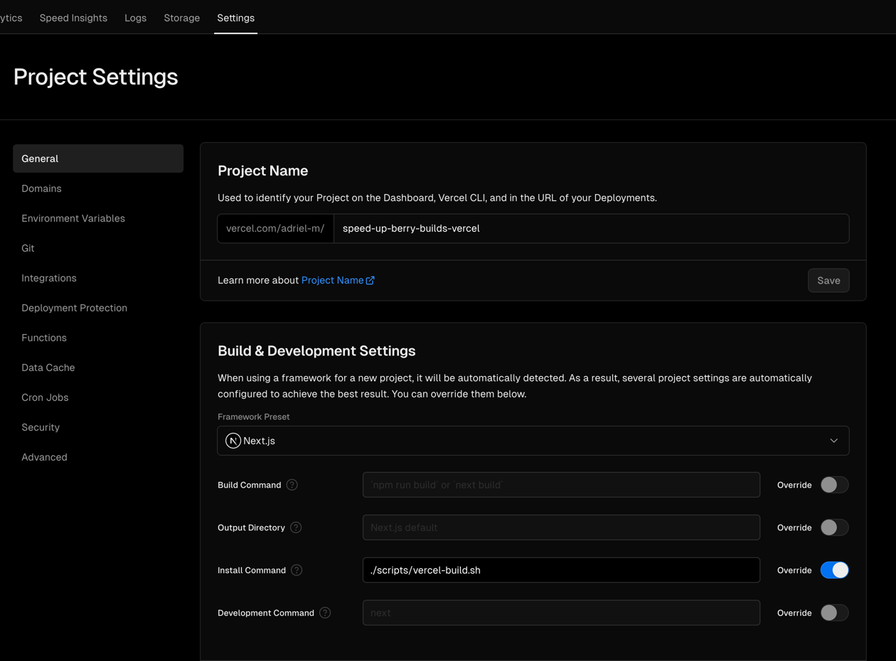Open the Logs tab
The width and height of the screenshot is (896, 661).
point(135,18)
